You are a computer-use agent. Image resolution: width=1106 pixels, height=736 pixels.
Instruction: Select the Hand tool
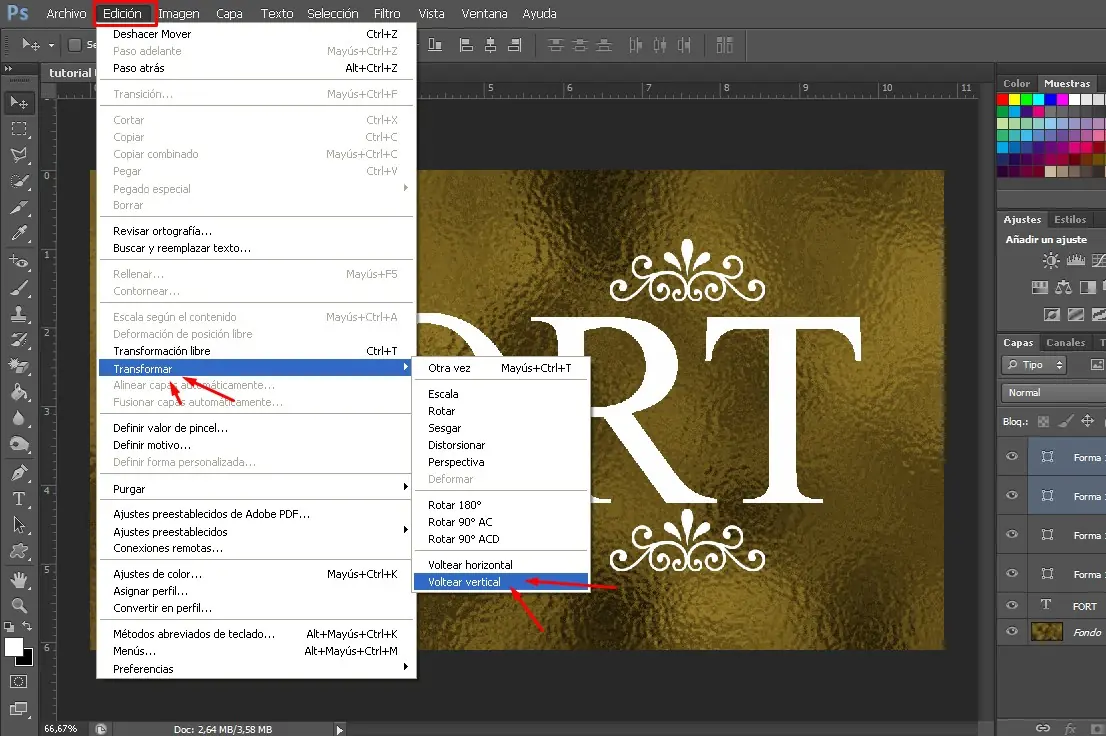coord(19,580)
